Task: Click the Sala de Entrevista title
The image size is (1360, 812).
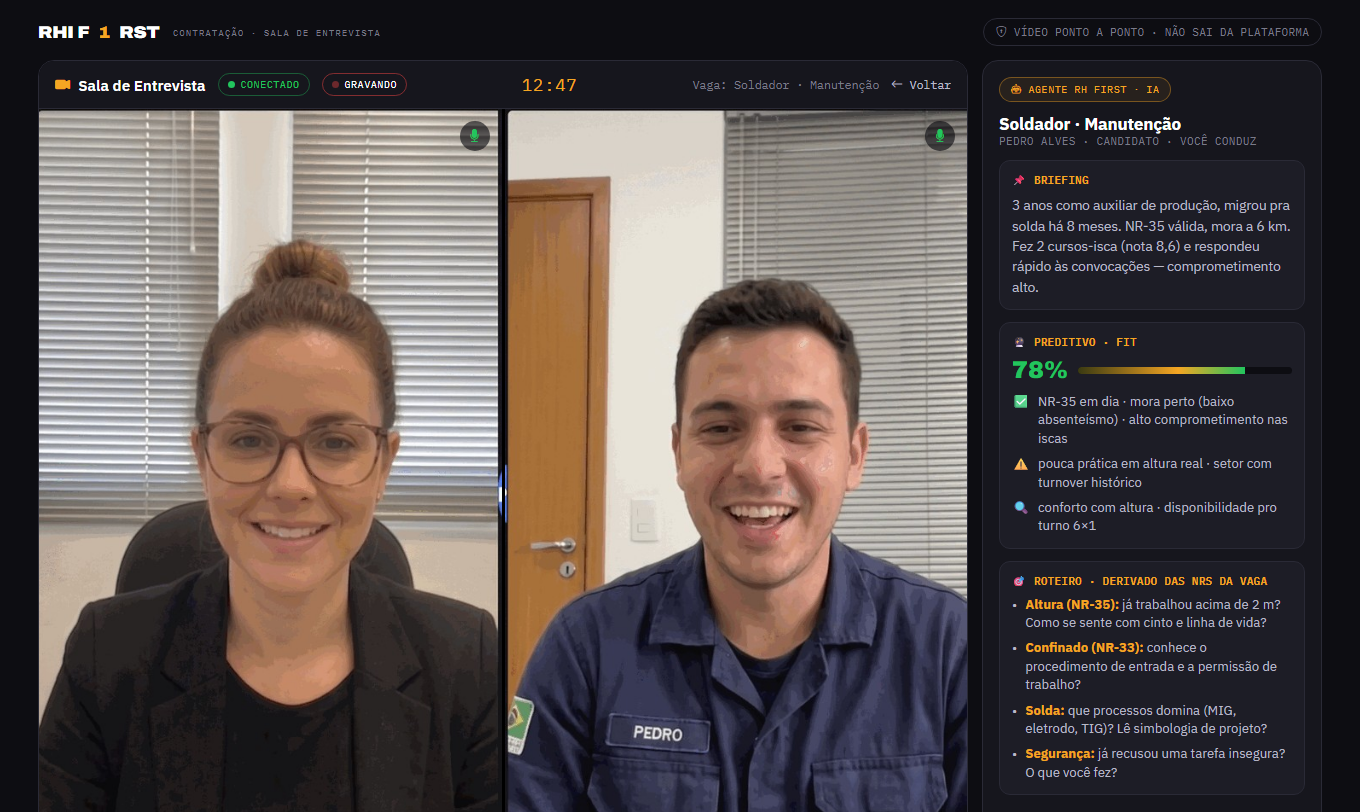Action: [142, 85]
